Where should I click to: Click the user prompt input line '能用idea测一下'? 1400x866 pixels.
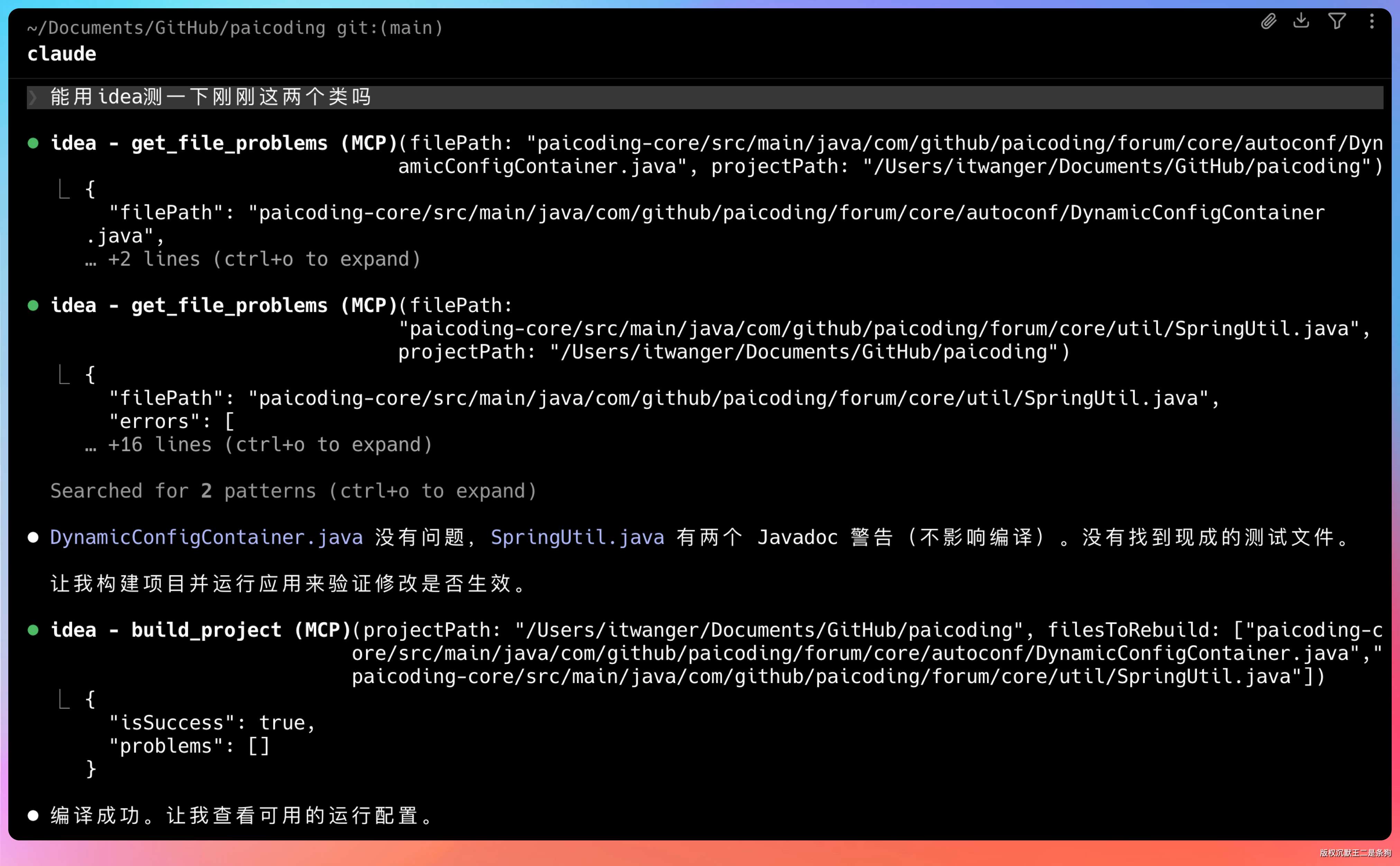click(x=211, y=98)
